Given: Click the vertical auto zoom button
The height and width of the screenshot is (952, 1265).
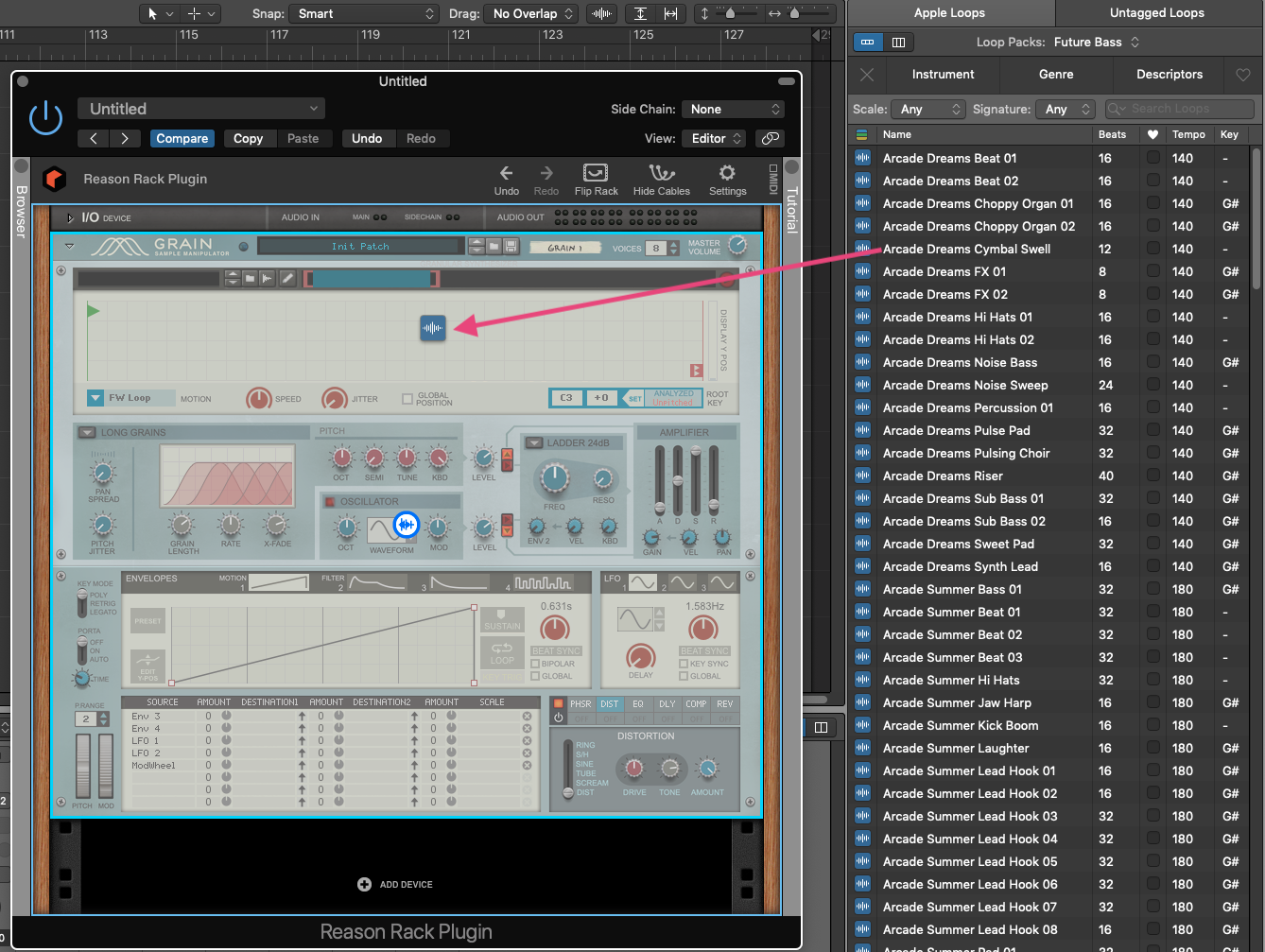Looking at the screenshot, I should click(x=640, y=14).
